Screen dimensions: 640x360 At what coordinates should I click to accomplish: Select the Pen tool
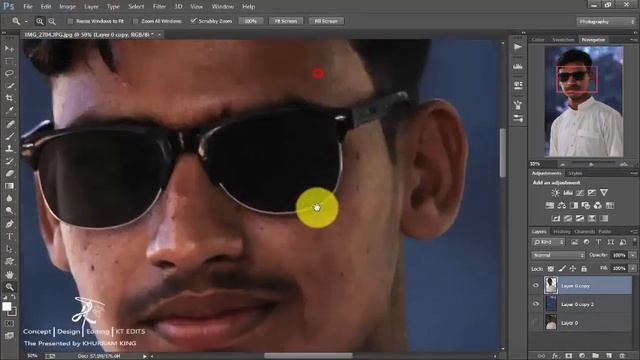(x=9, y=224)
